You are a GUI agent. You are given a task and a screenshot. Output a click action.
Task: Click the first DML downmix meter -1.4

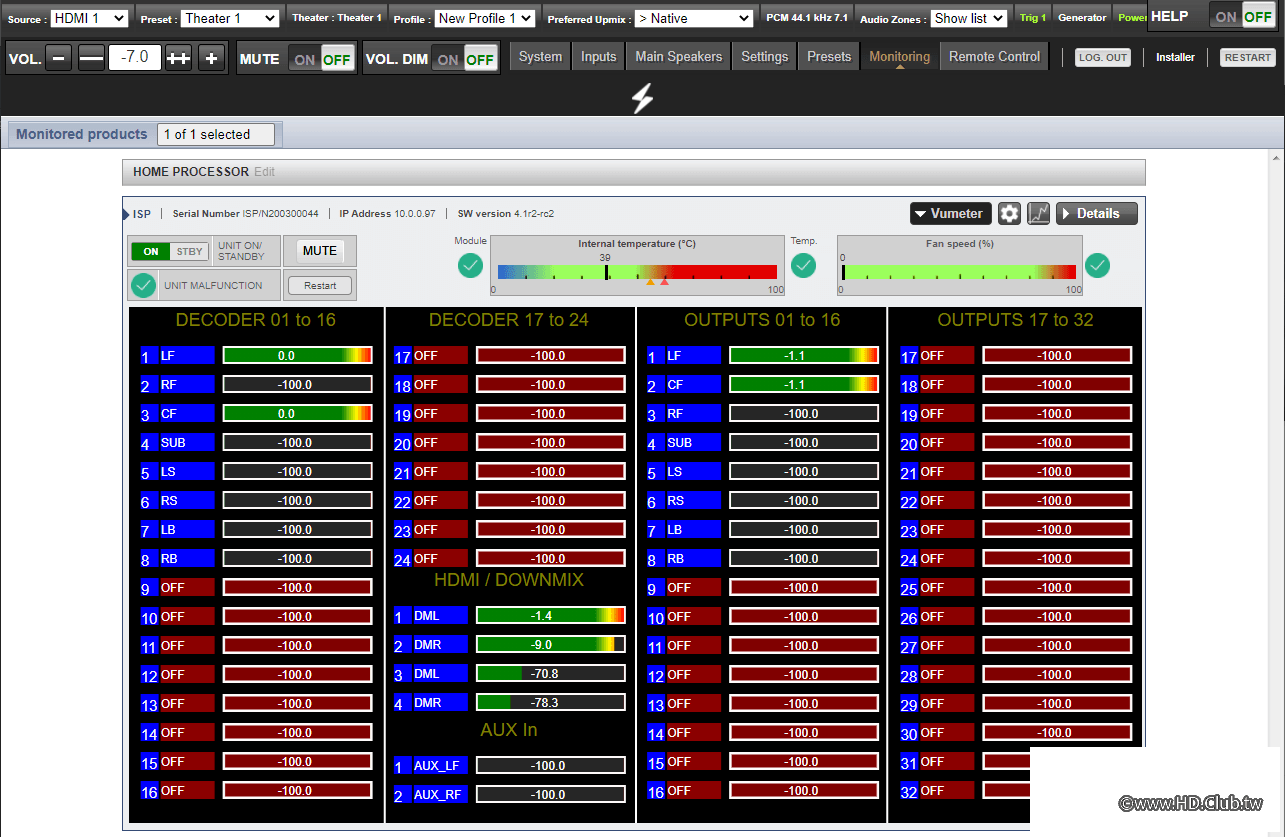[x=551, y=615]
